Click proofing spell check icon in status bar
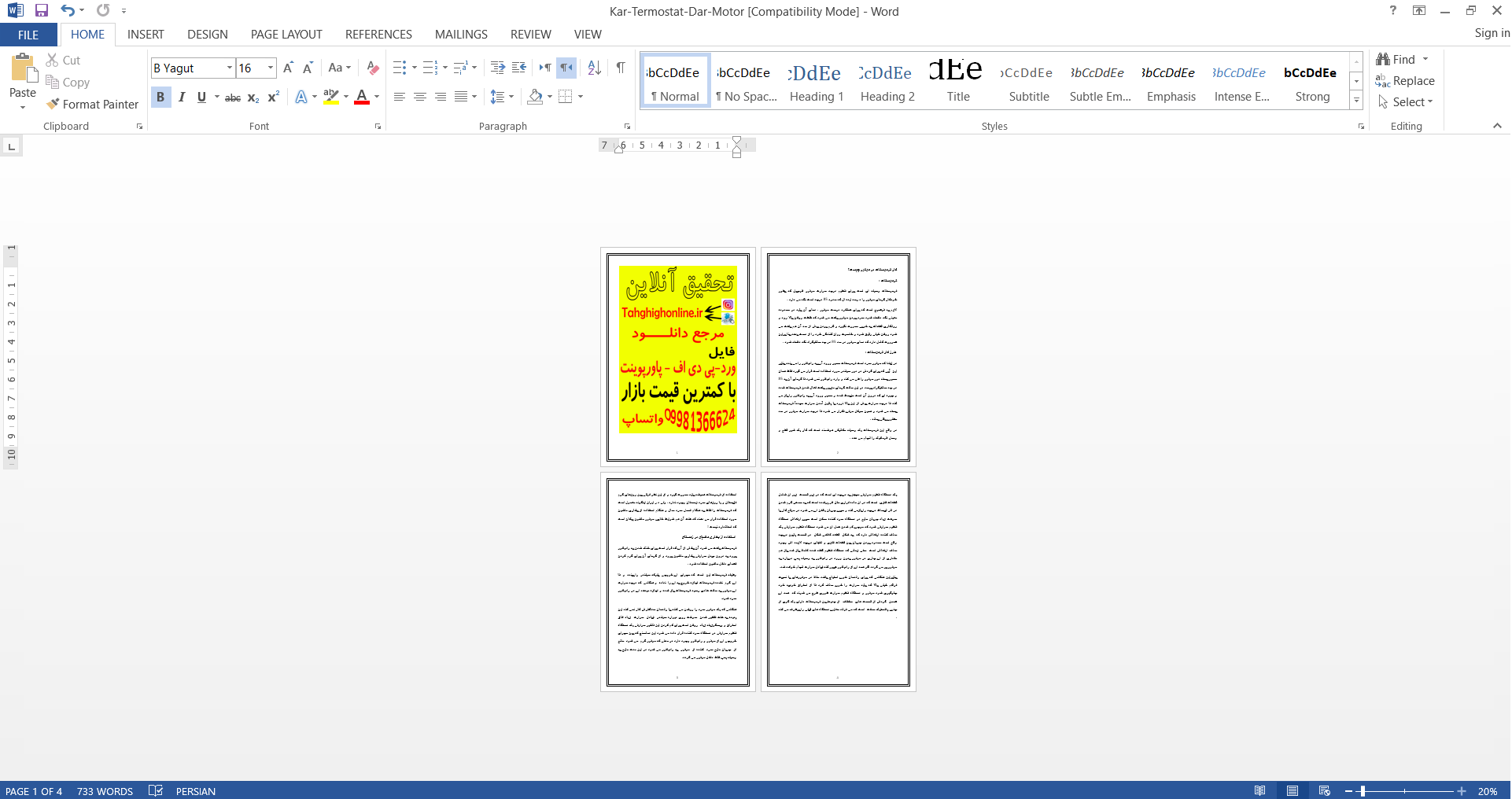 coord(156,790)
